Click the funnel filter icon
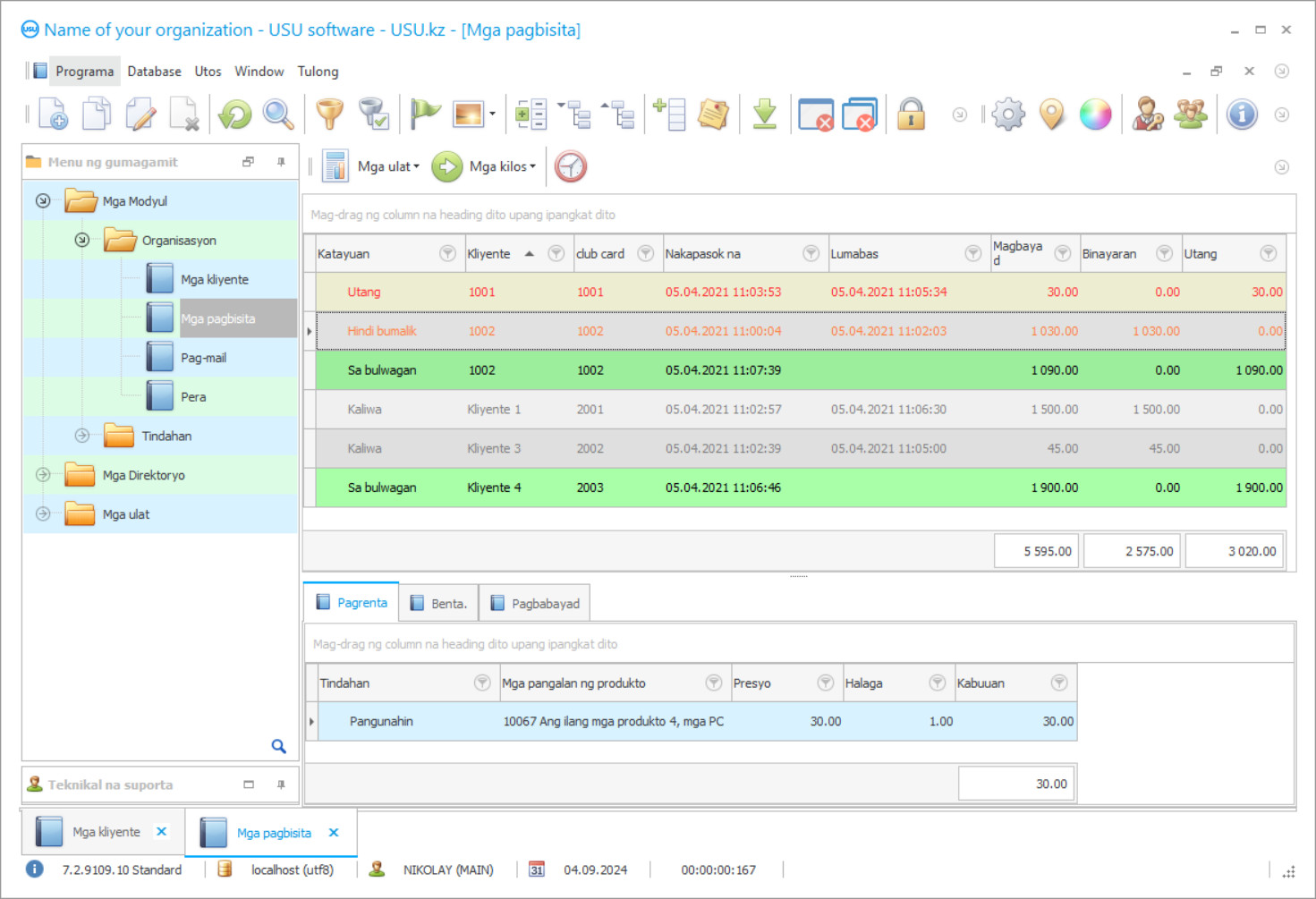The height and width of the screenshot is (899, 1316). click(330, 115)
